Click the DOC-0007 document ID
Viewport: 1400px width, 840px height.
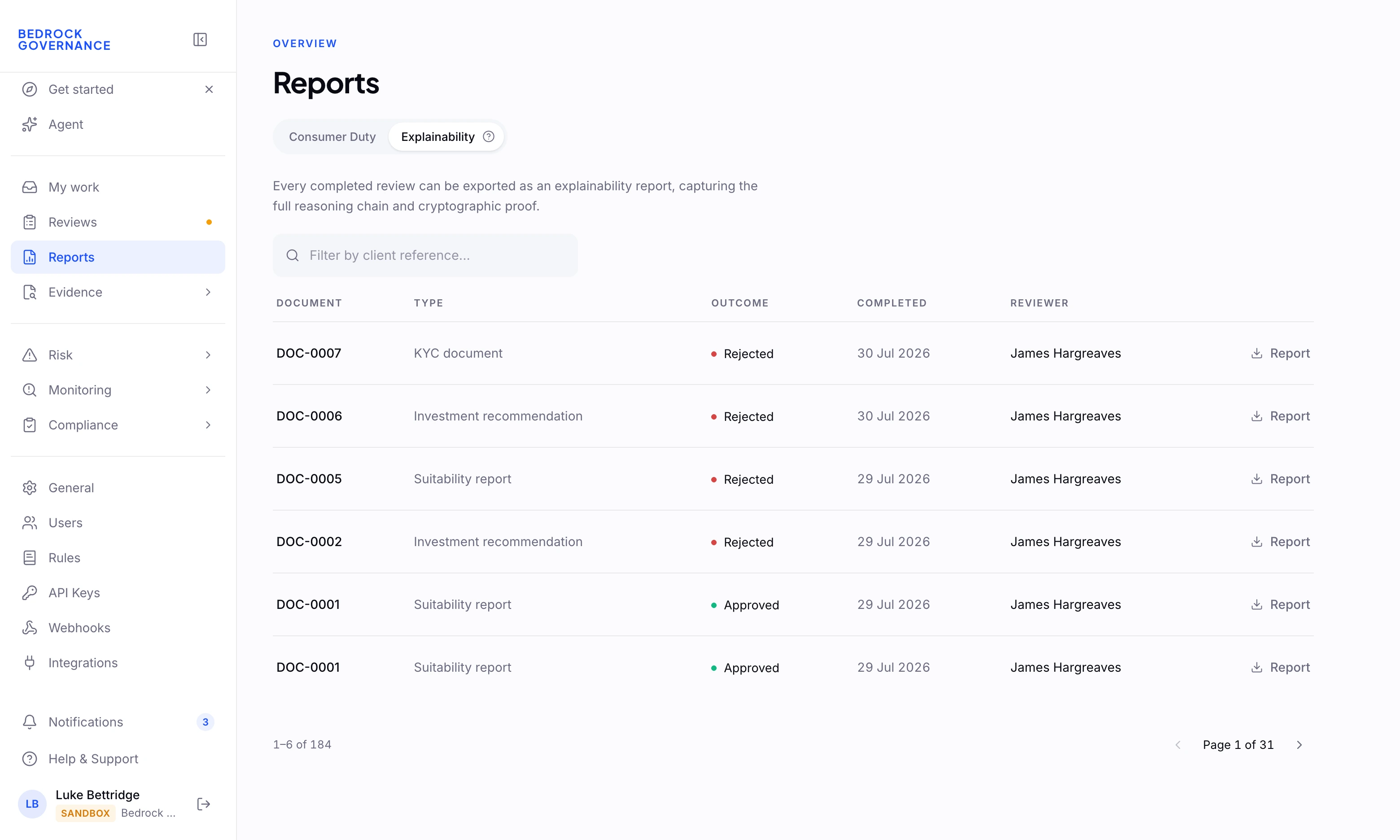pyautogui.click(x=309, y=354)
